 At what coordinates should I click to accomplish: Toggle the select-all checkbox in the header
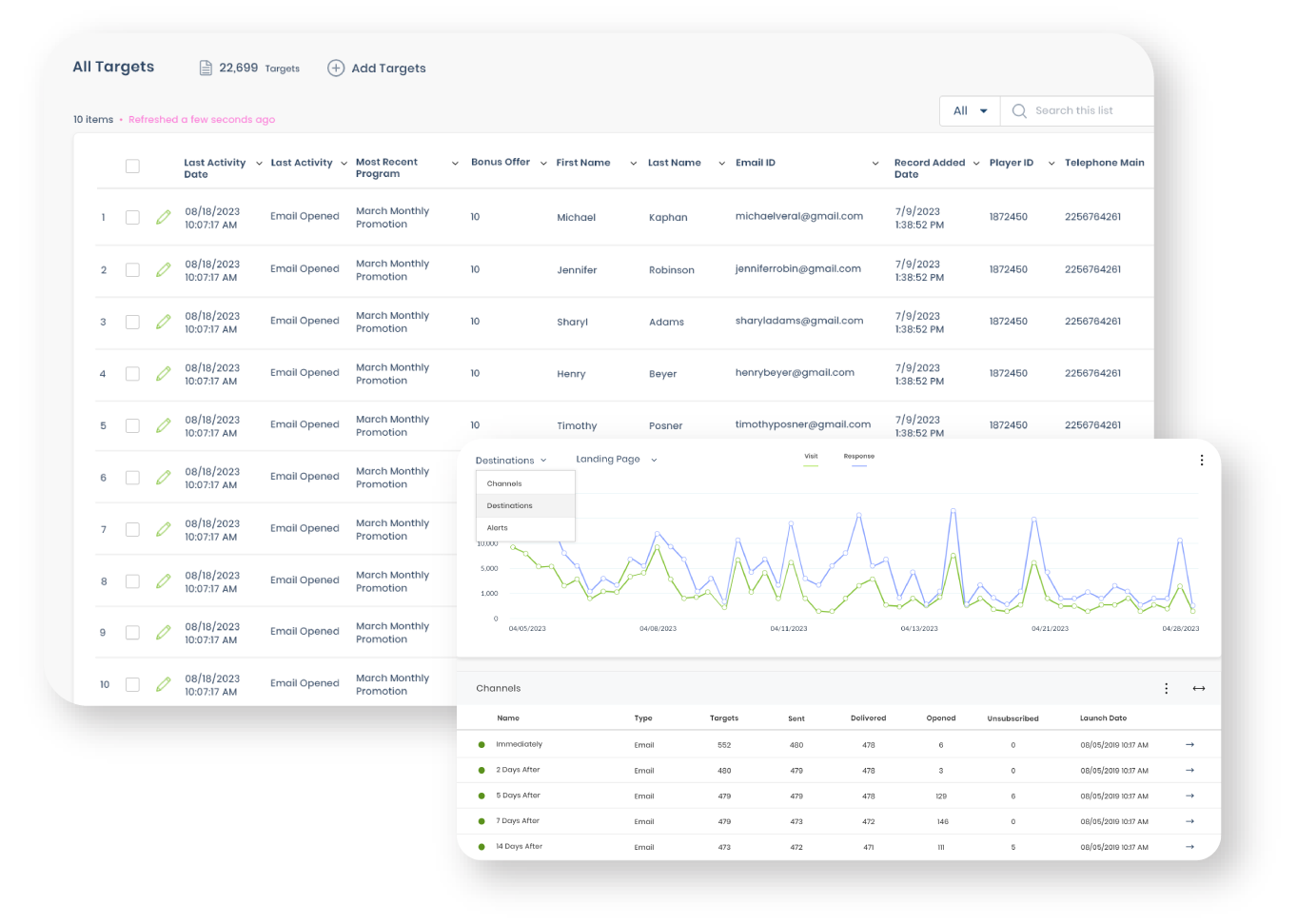(x=132, y=167)
